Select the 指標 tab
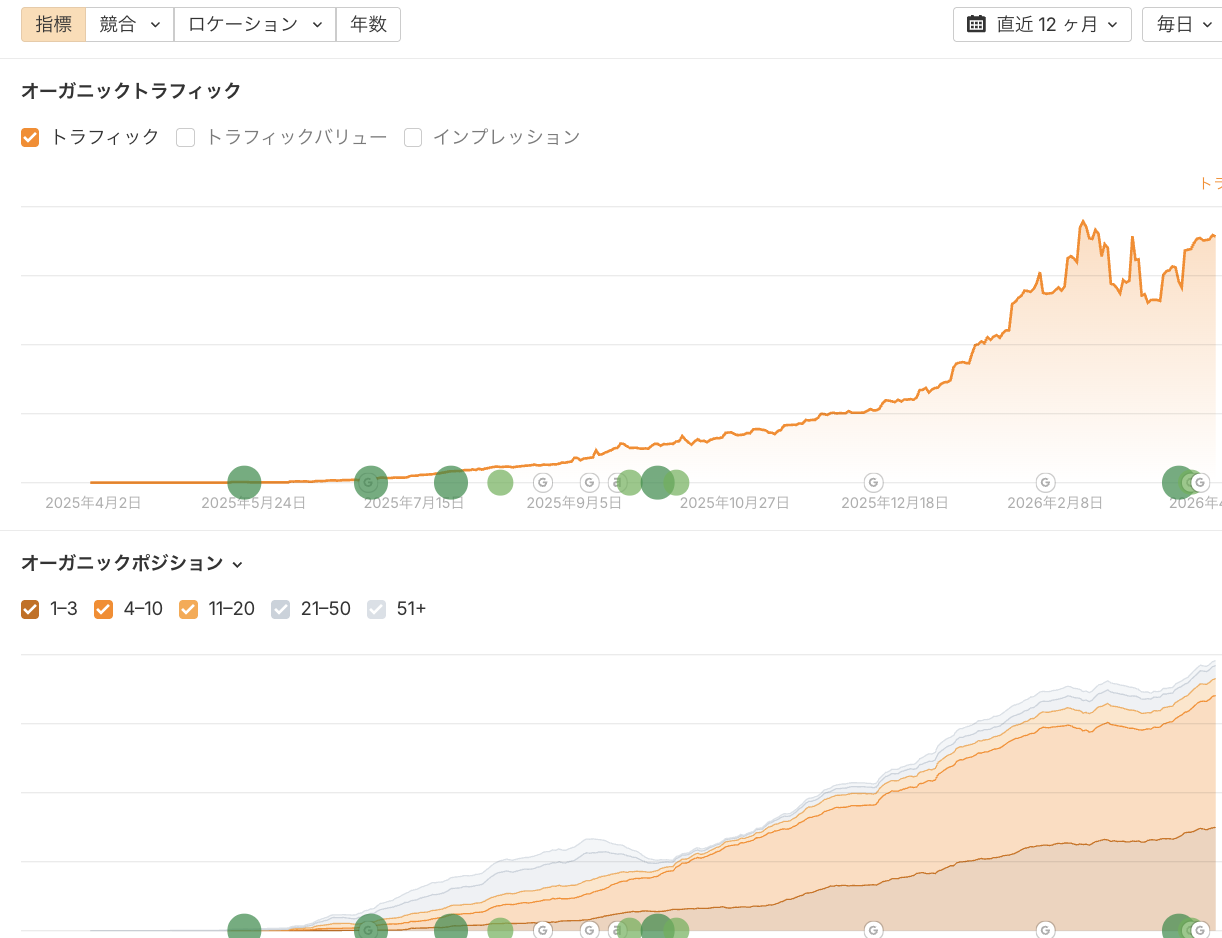The image size is (1222, 938). 53,25
